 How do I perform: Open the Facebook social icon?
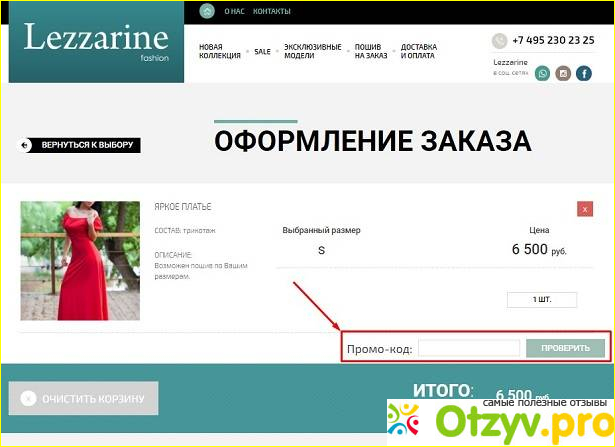coord(584,73)
